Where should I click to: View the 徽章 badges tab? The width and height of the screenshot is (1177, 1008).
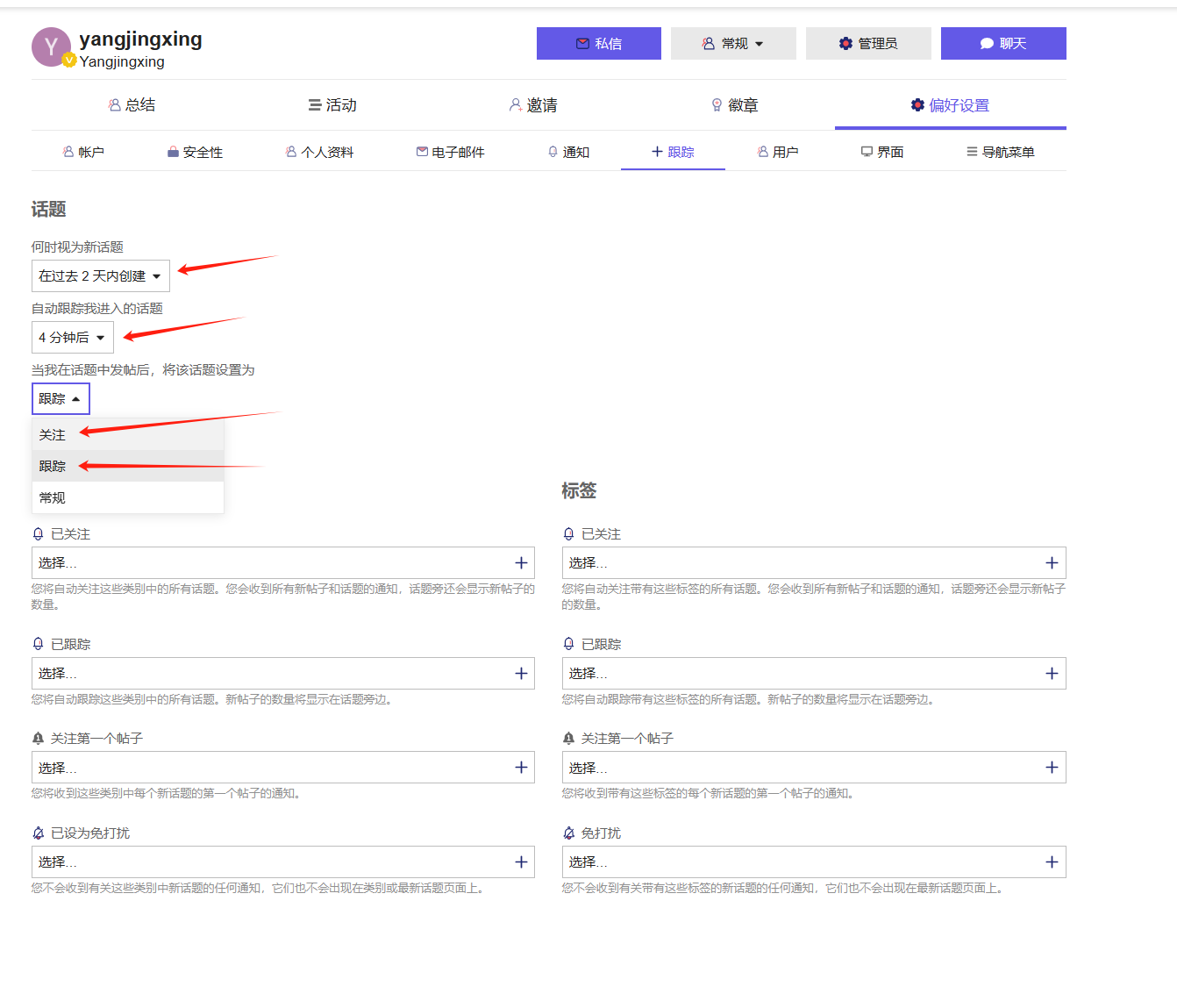(734, 105)
